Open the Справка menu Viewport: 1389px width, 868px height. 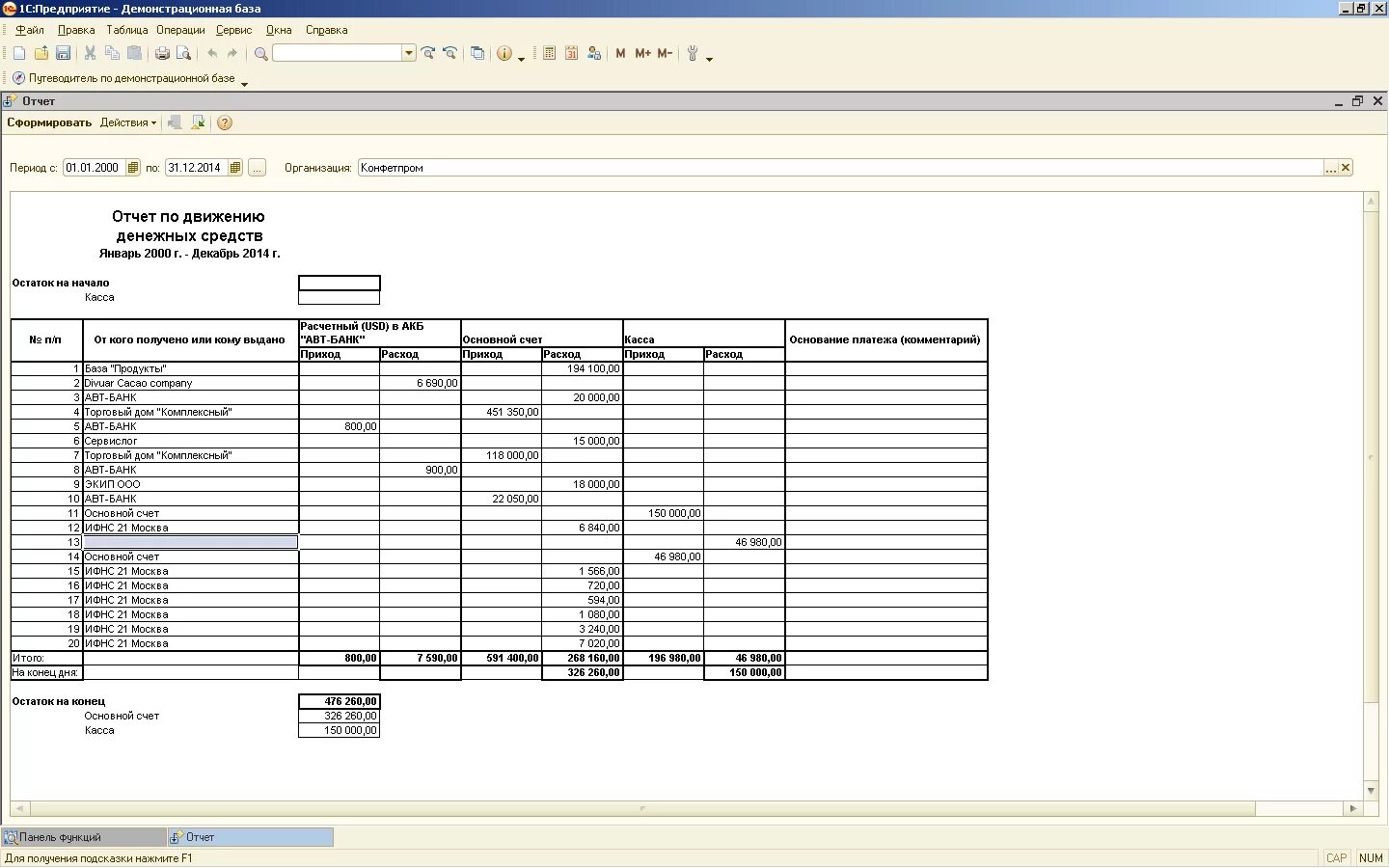[x=327, y=30]
